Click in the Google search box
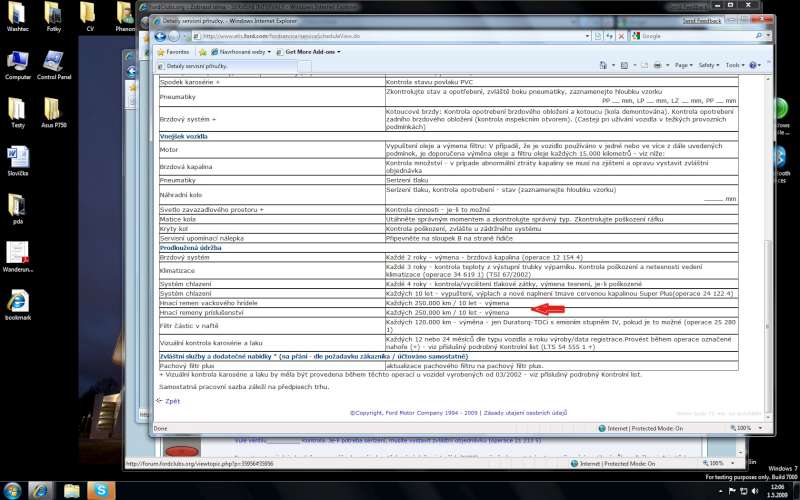 tap(690, 36)
